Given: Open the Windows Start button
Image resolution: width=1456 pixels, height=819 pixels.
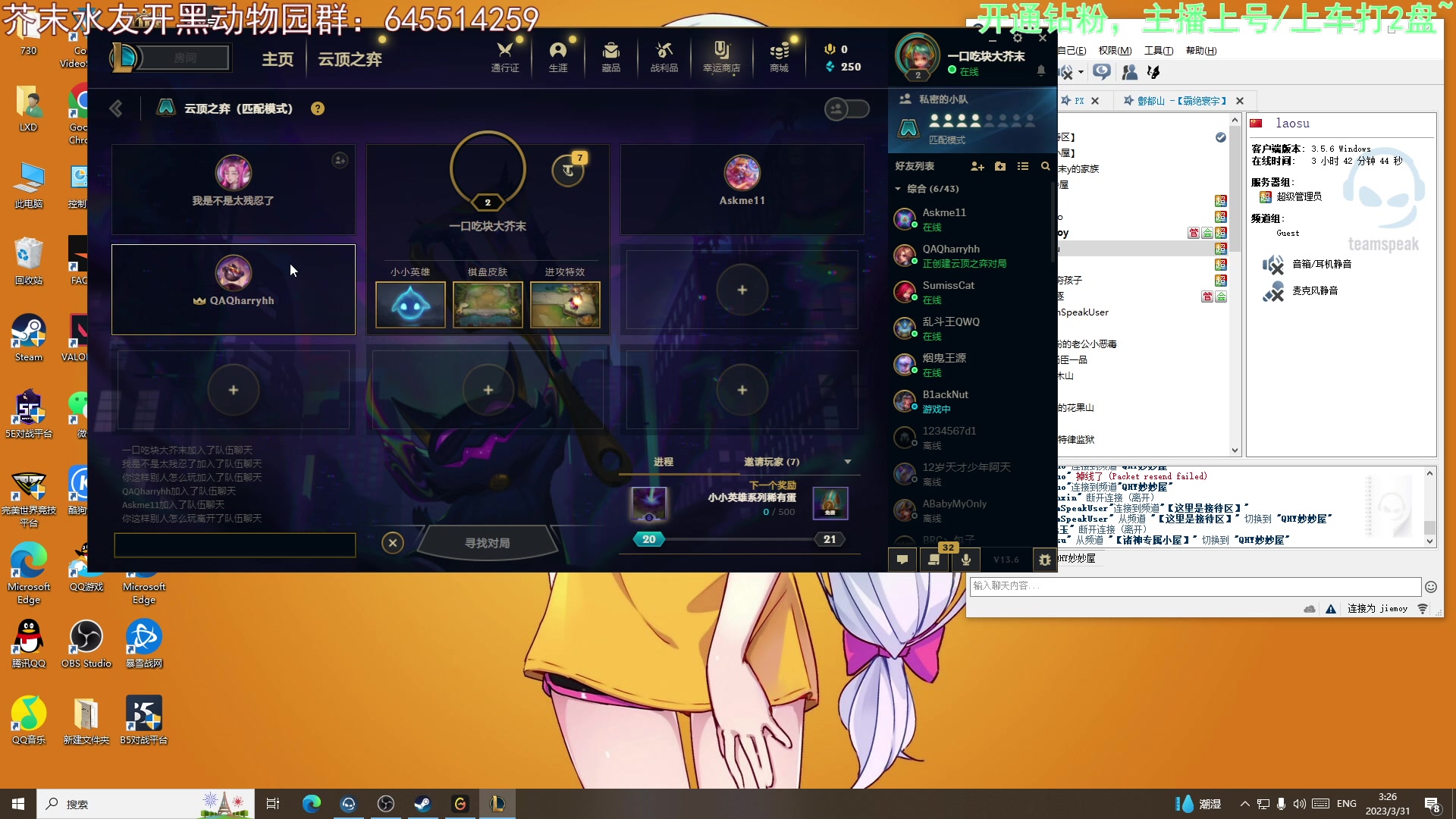Looking at the screenshot, I should (x=18, y=804).
